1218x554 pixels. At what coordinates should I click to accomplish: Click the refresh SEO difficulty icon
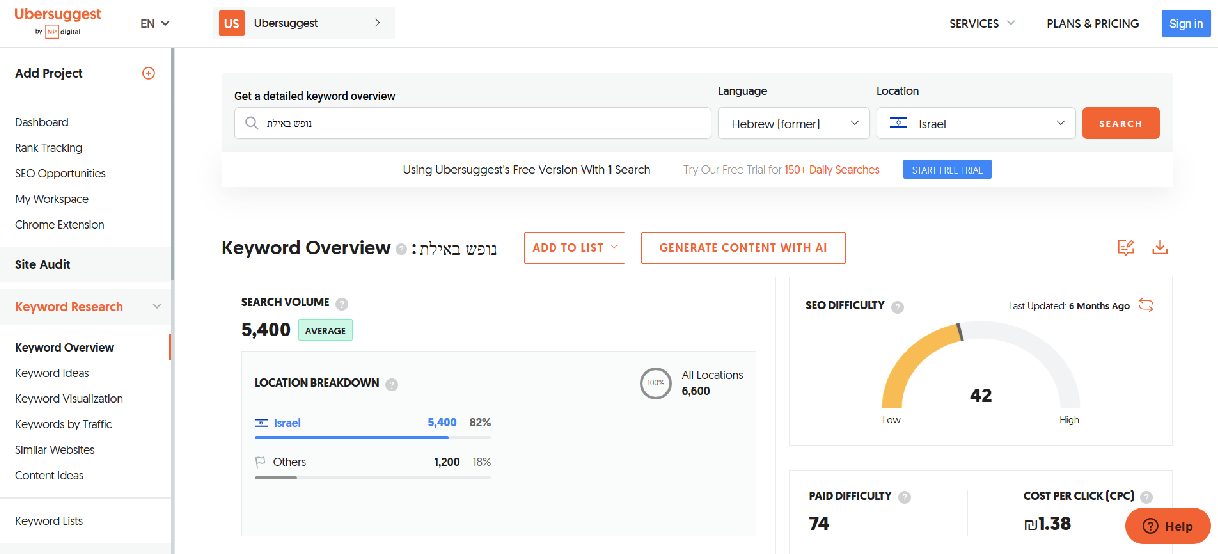point(1146,305)
